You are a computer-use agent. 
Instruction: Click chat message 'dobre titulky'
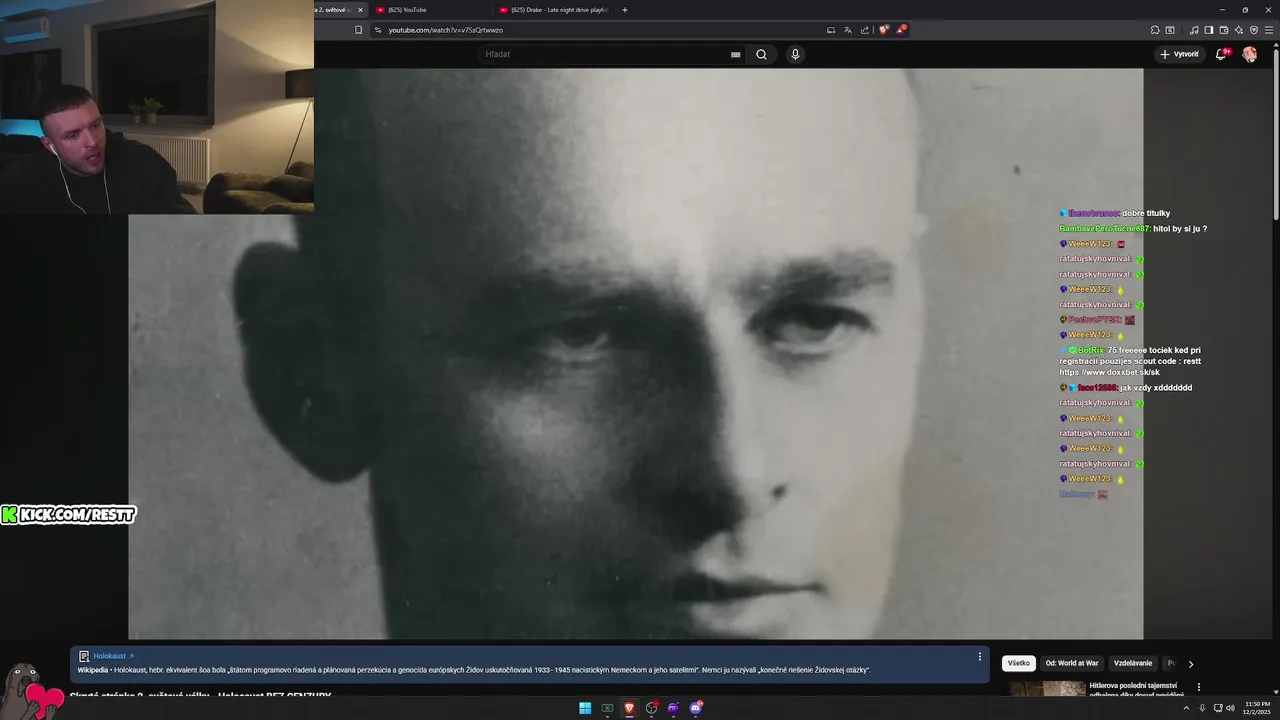(1146, 213)
